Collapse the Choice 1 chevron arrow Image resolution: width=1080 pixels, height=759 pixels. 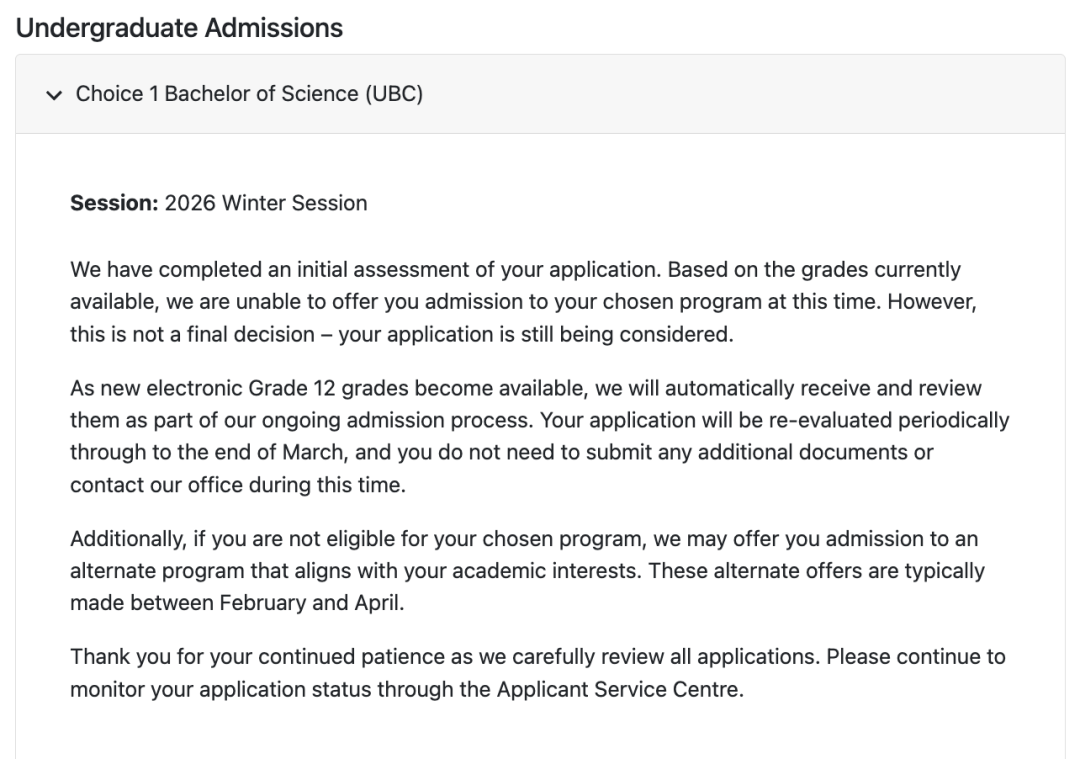pyautogui.click(x=53, y=94)
